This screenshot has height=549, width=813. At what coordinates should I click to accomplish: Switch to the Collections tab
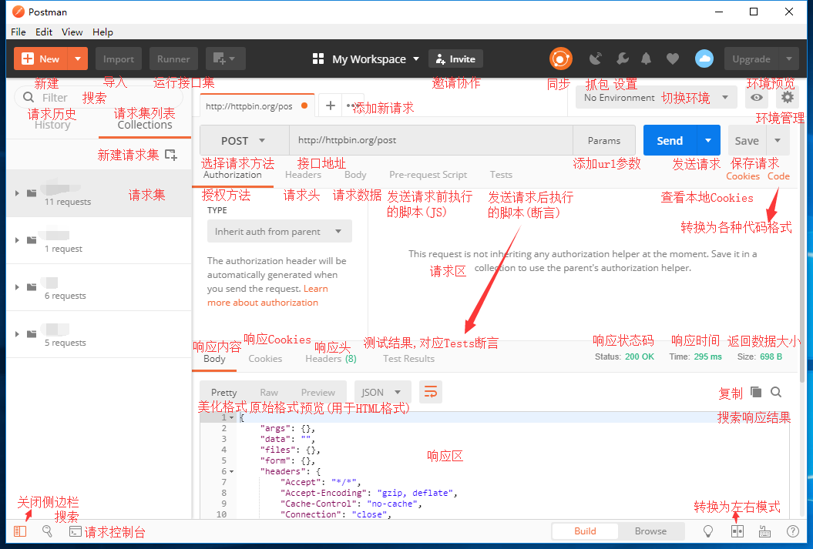(145, 125)
